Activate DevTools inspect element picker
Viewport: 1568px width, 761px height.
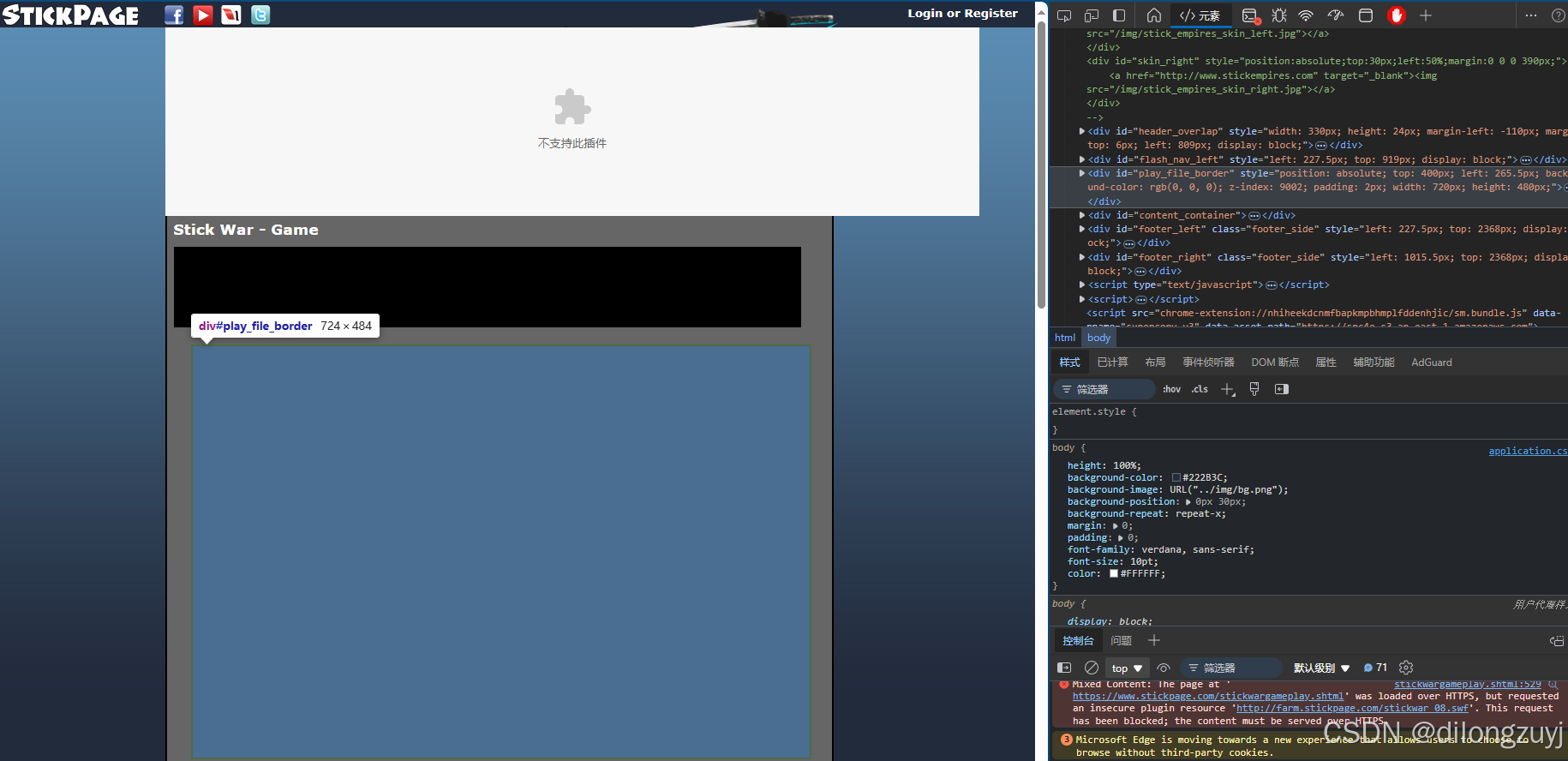pyautogui.click(x=1064, y=15)
